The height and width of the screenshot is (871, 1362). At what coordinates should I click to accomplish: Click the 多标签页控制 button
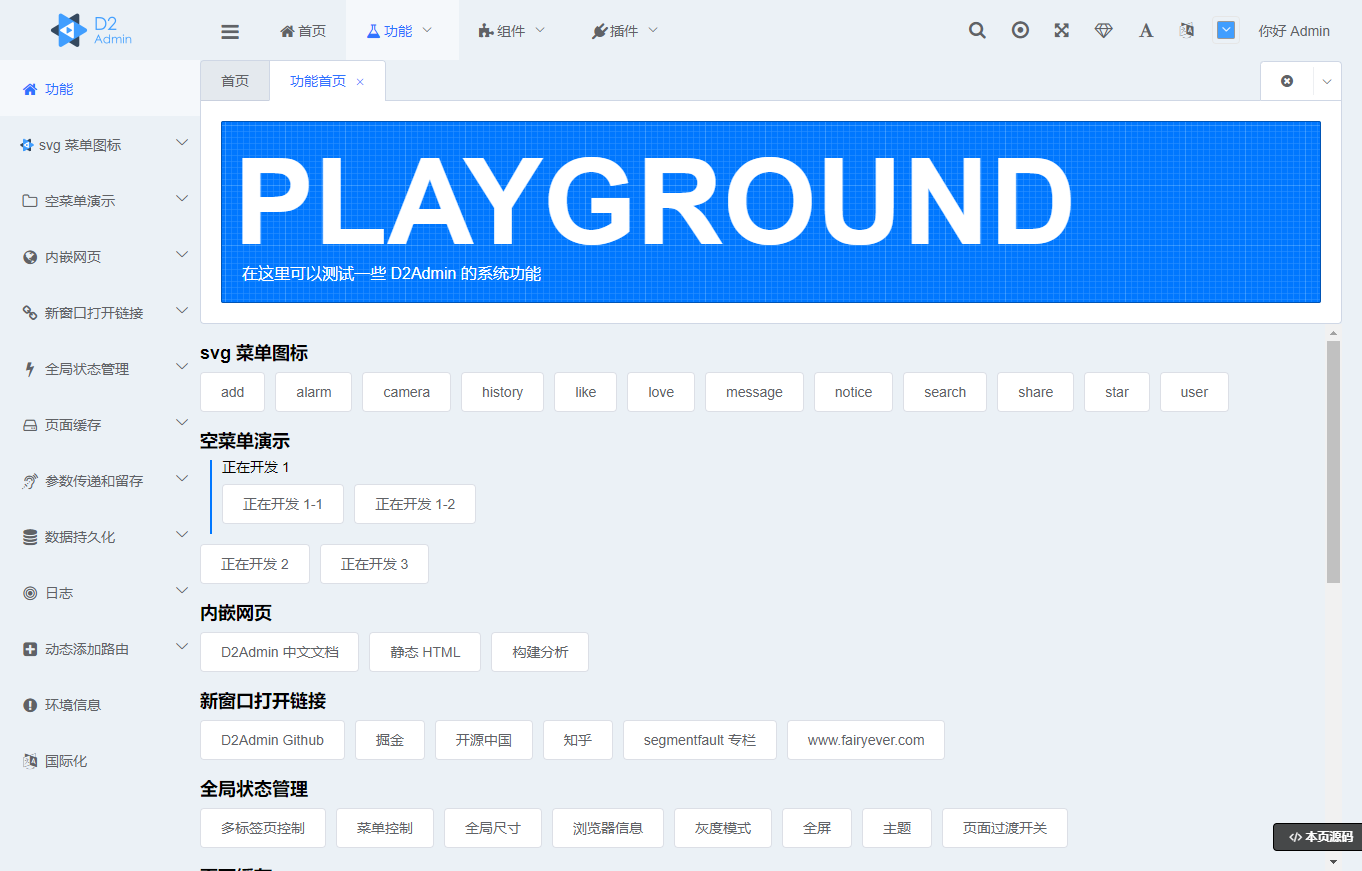(263, 828)
